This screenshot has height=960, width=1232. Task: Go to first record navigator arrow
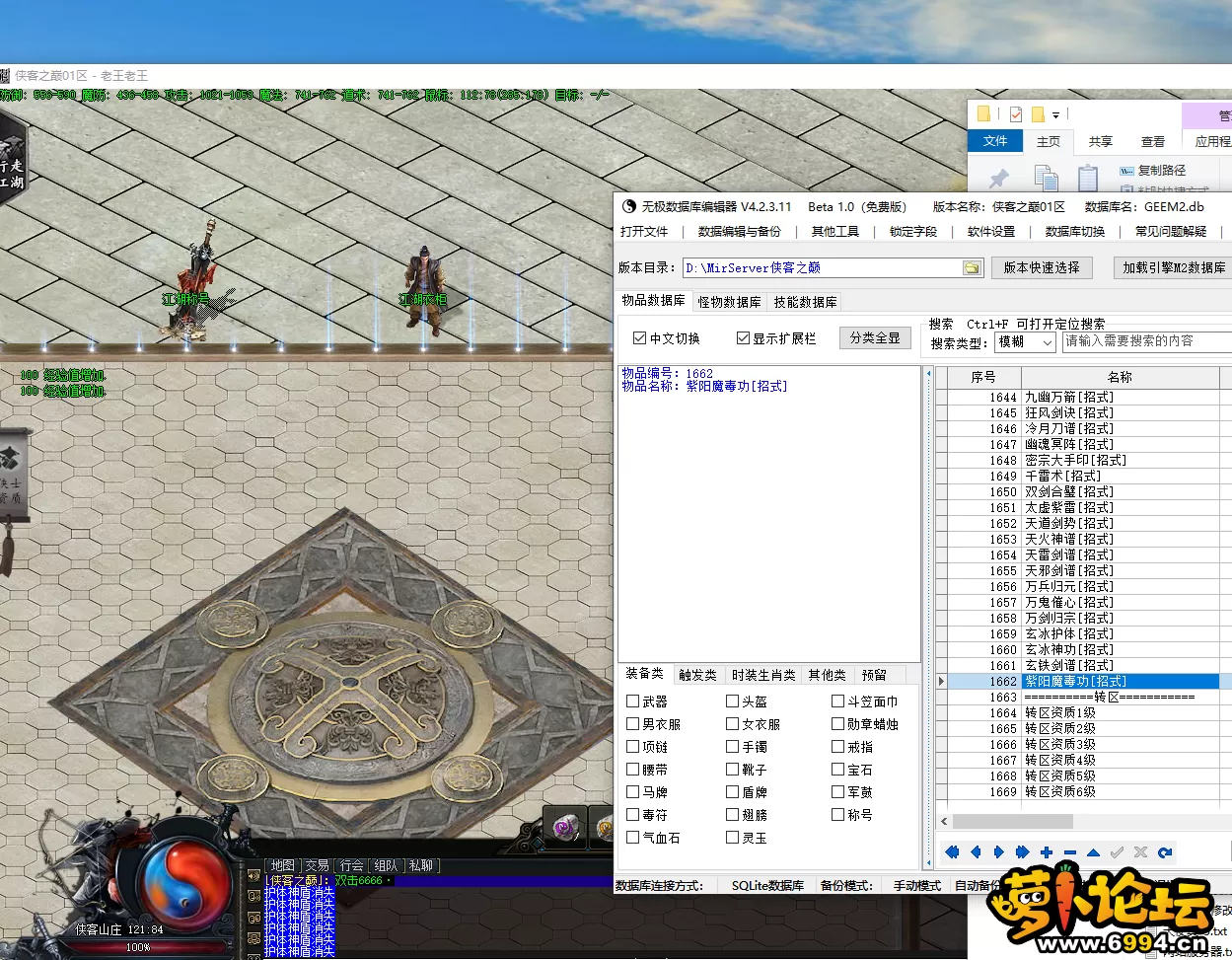point(952,852)
